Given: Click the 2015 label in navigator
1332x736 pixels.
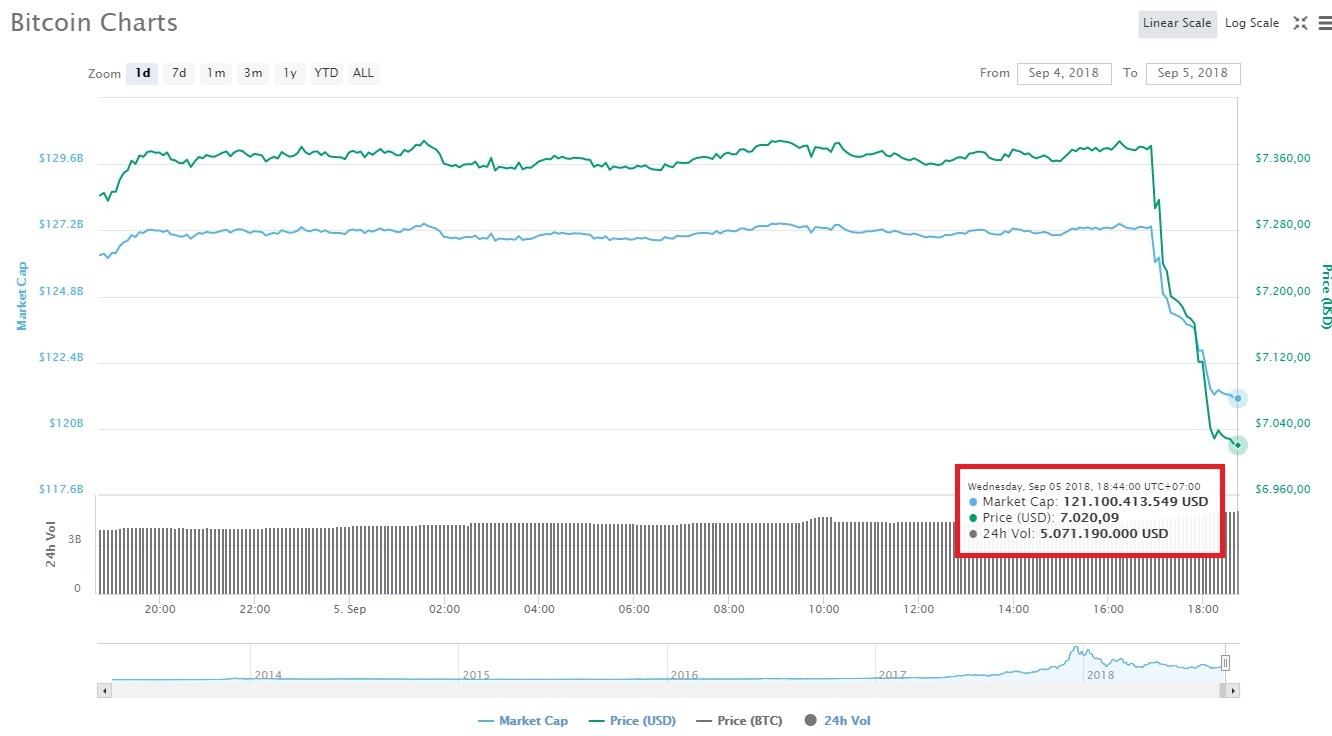Looking at the screenshot, I should click(x=476, y=675).
